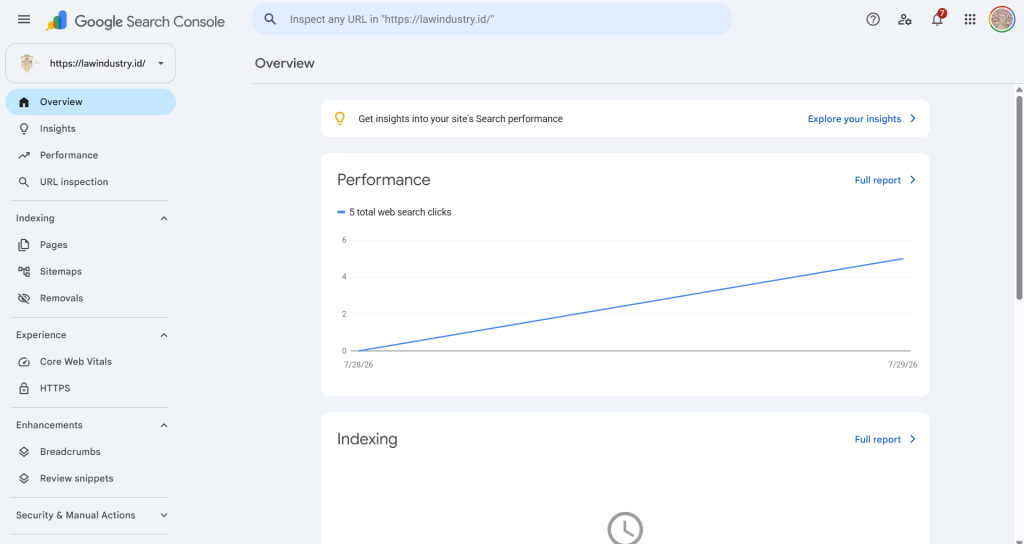Click the Experience section heading label
This screenshot has height=544, width=1024.
[x=41, y=335]
